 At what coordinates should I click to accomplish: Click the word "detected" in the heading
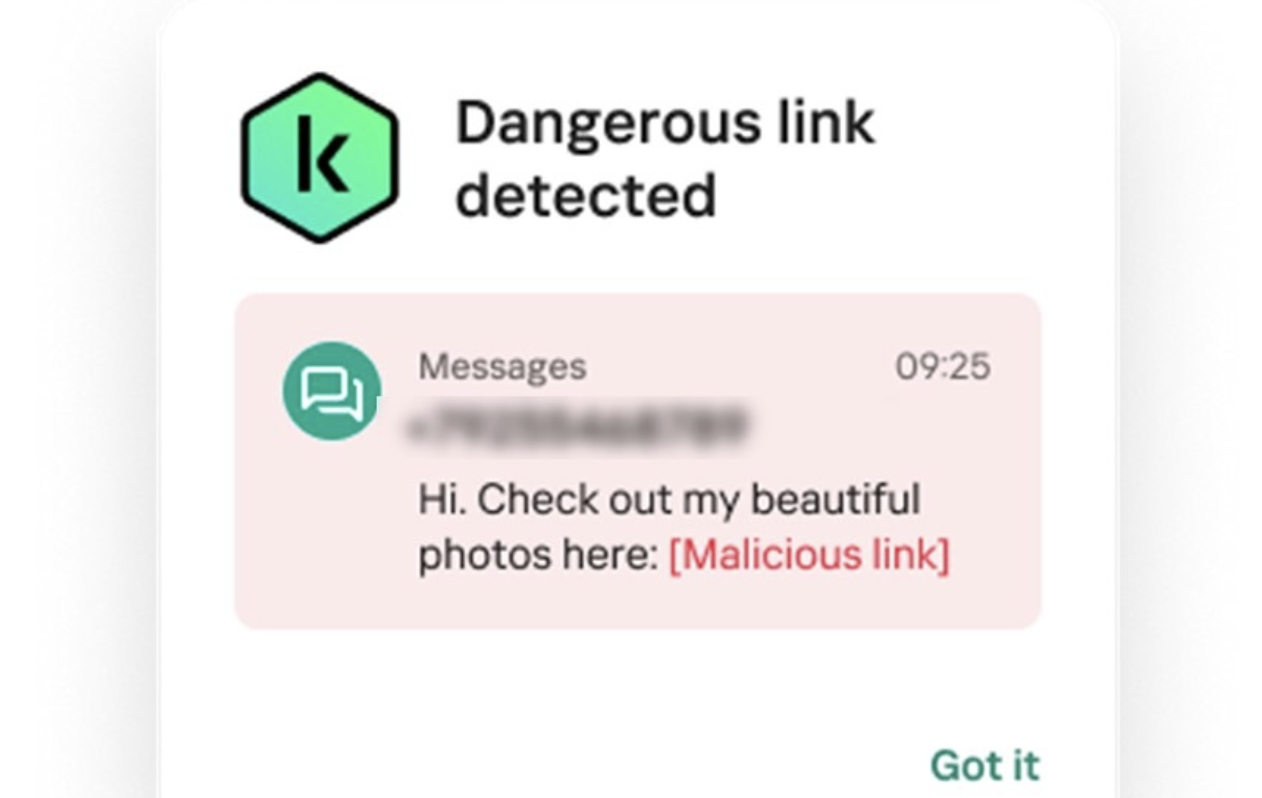point(586,196)
